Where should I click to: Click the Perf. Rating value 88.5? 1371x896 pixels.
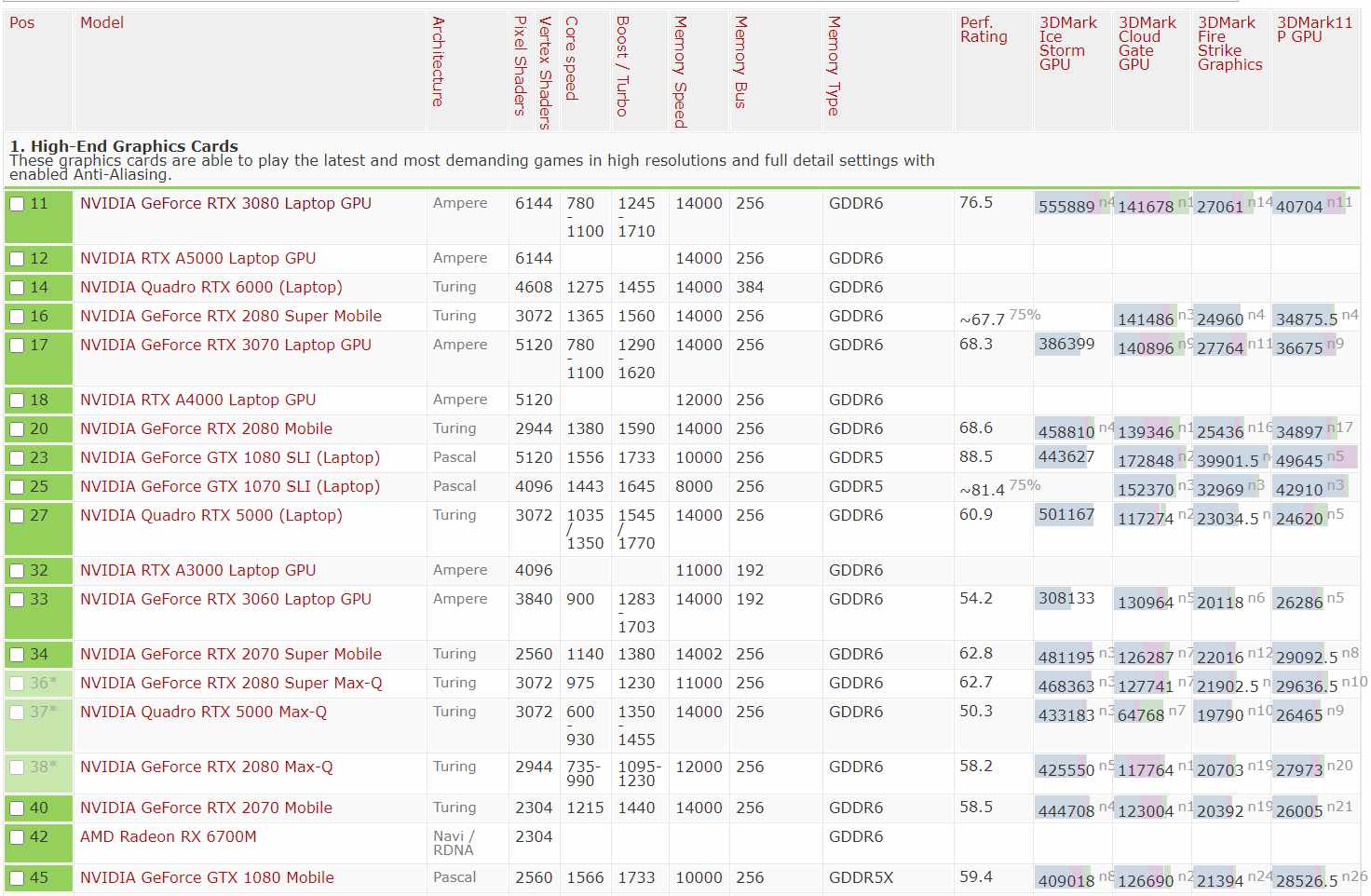pos(976,457)
